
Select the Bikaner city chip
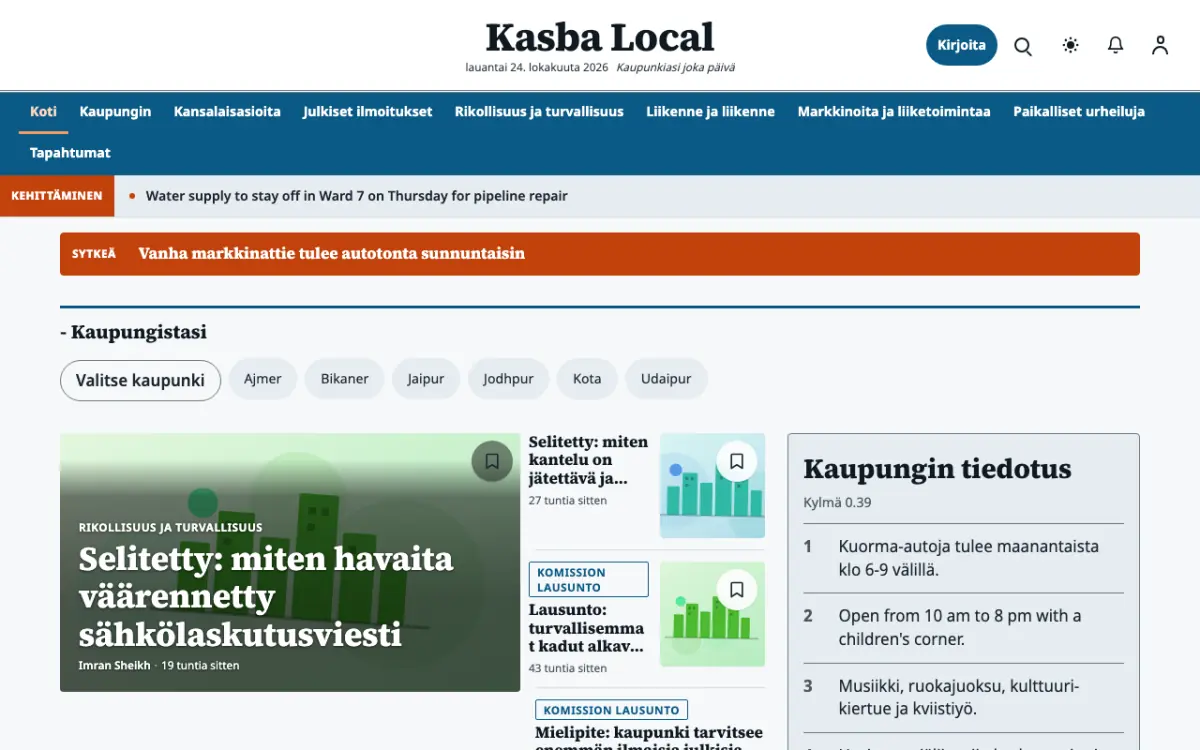click(345, 379)
